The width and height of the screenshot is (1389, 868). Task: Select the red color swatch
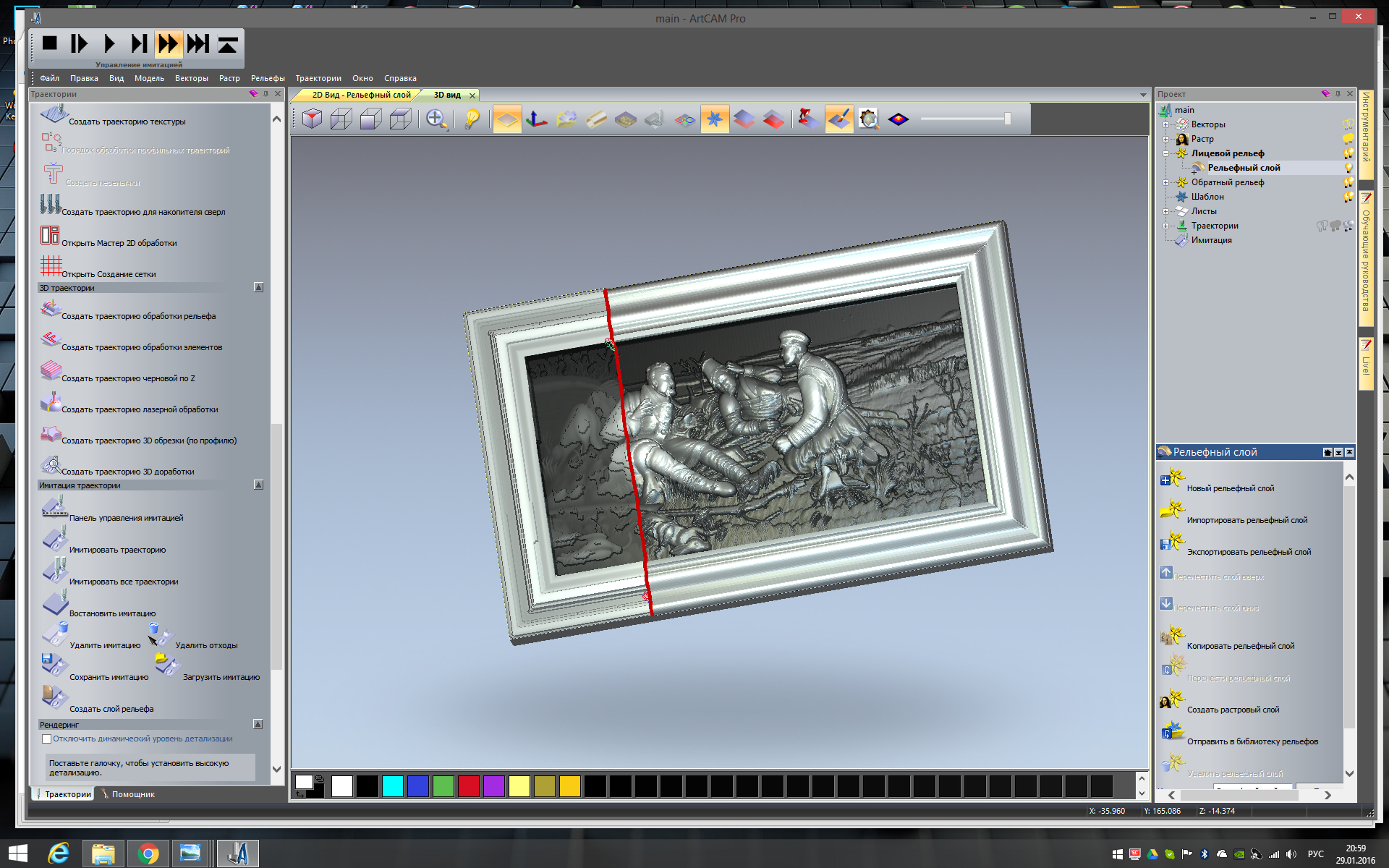click(x=468, y=786)
